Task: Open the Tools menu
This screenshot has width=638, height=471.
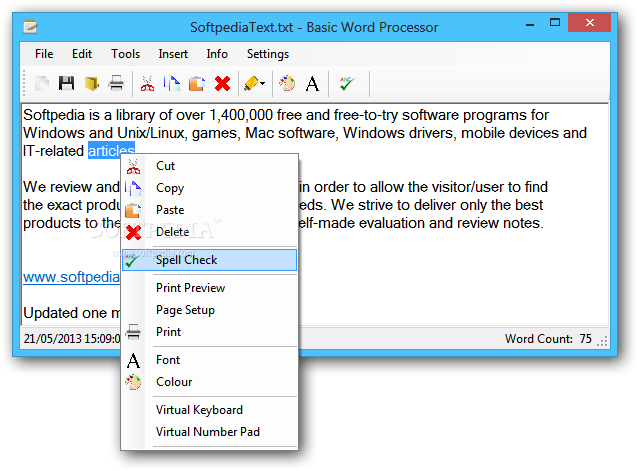Action: tap(126, 54)
